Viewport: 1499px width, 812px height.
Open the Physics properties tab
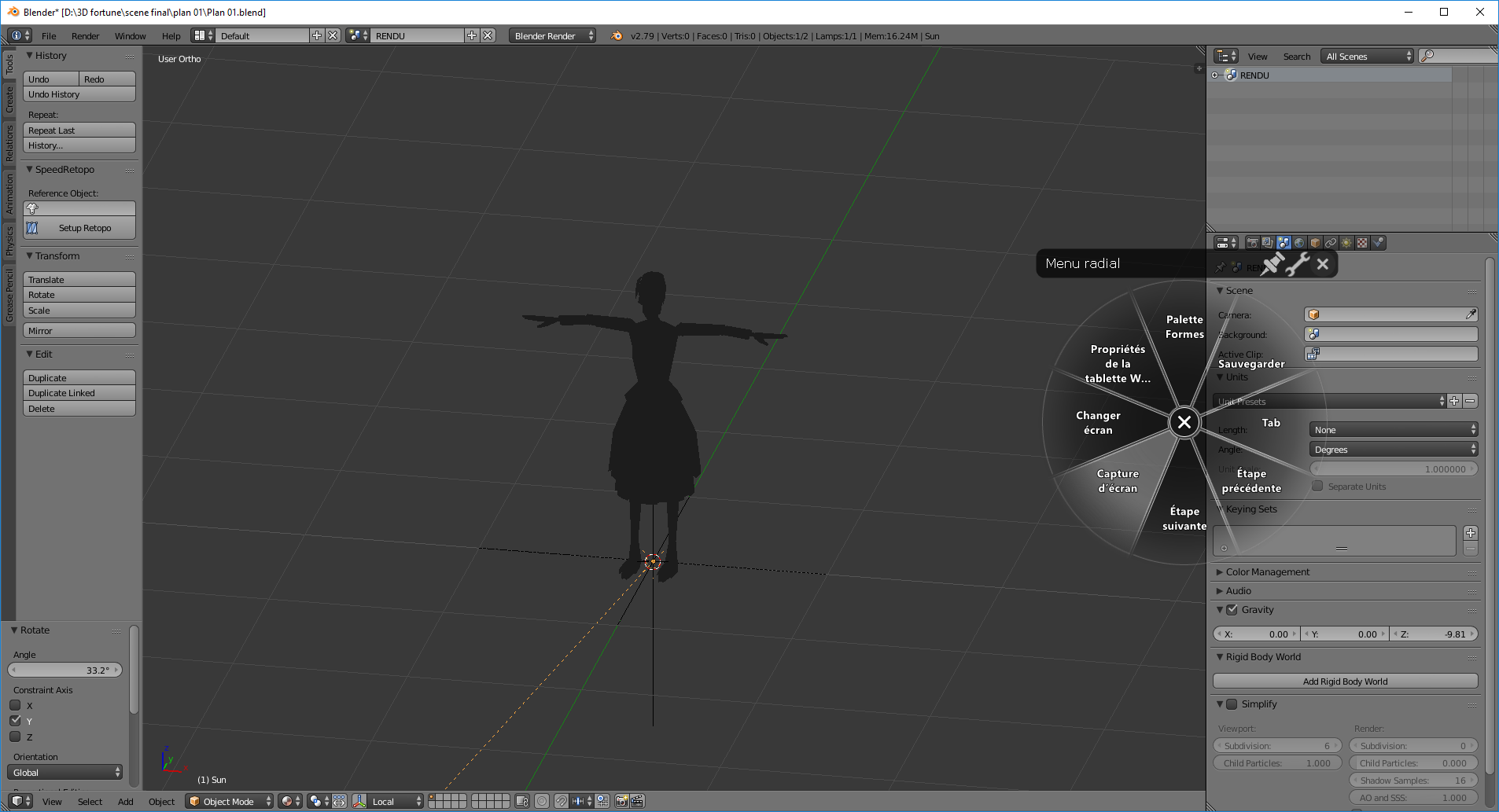(x=1378, y=243)
